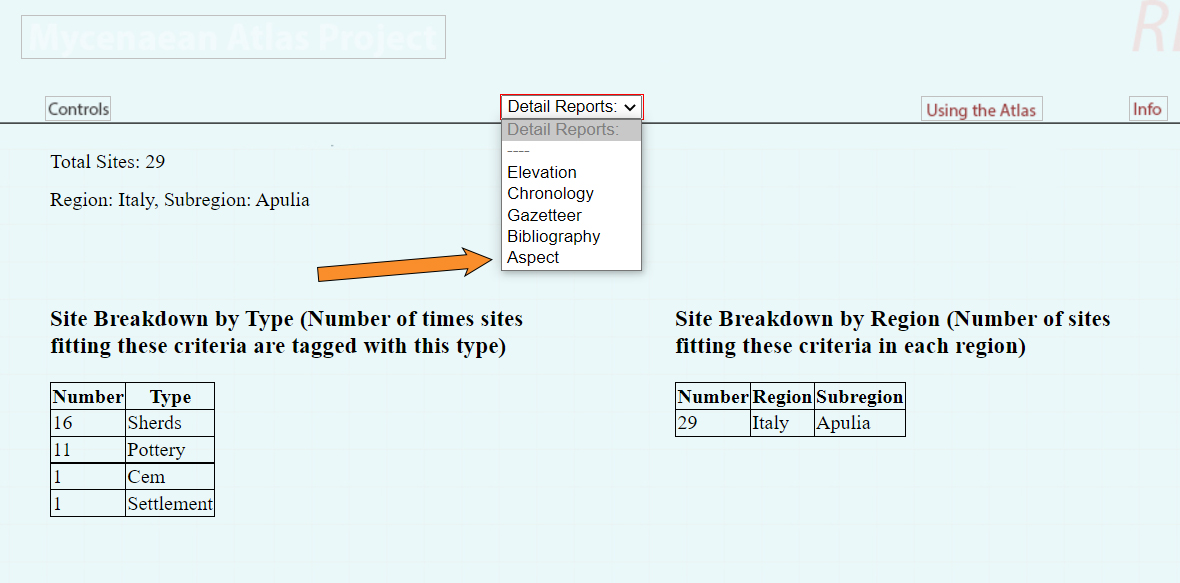The height and width of the screenshot is (583, 1180).
Task: Choose the Chronology report option
Action: click(x=550, y=193)
